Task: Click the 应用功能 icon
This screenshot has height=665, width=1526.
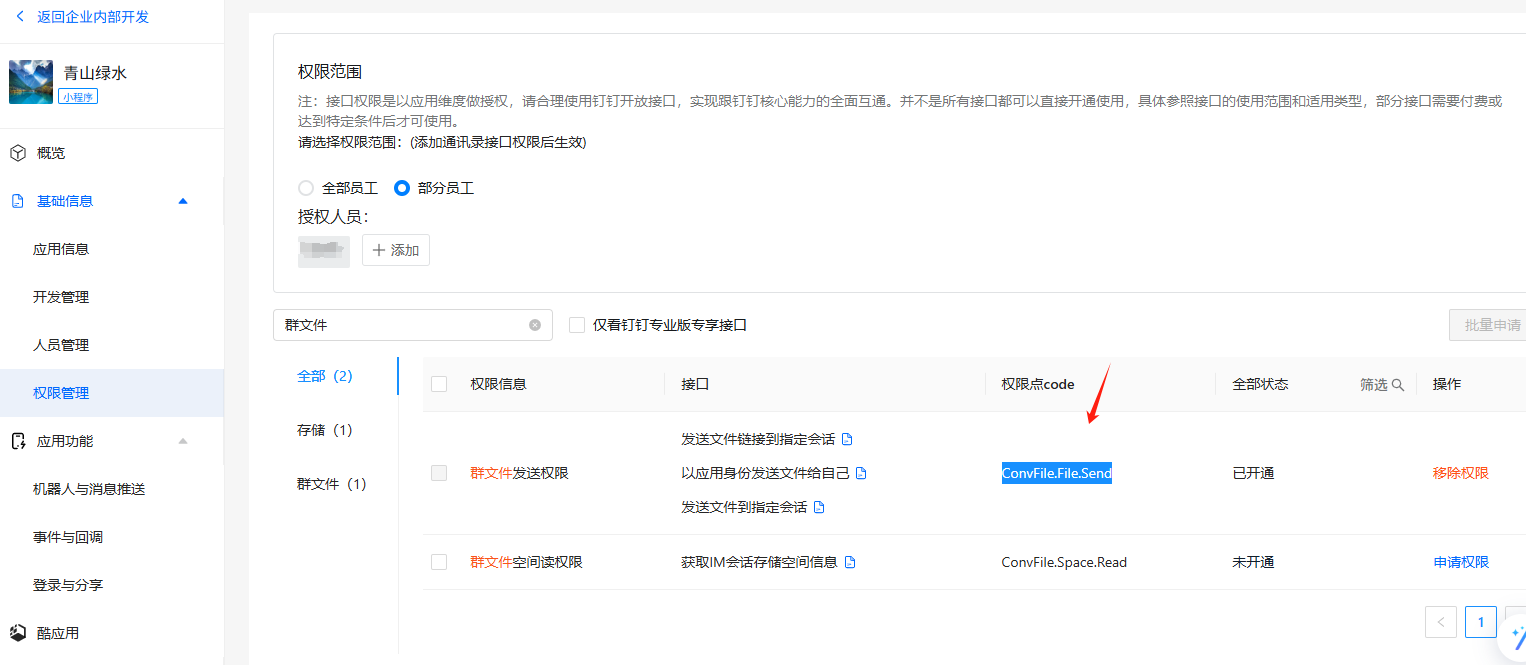Action: click(x=18, y=441)
